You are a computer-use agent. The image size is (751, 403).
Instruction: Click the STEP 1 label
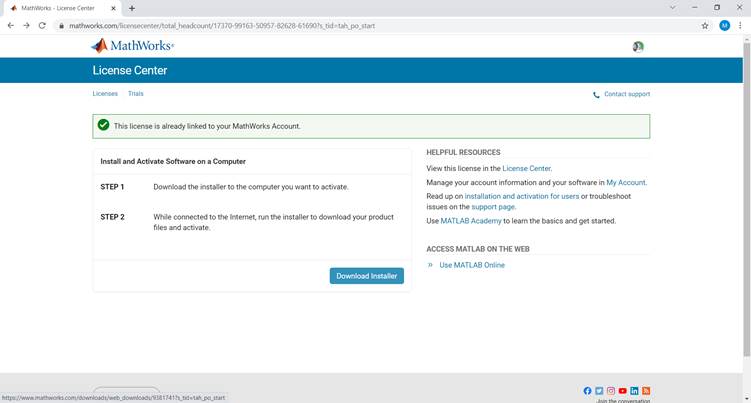pos(112,187)
